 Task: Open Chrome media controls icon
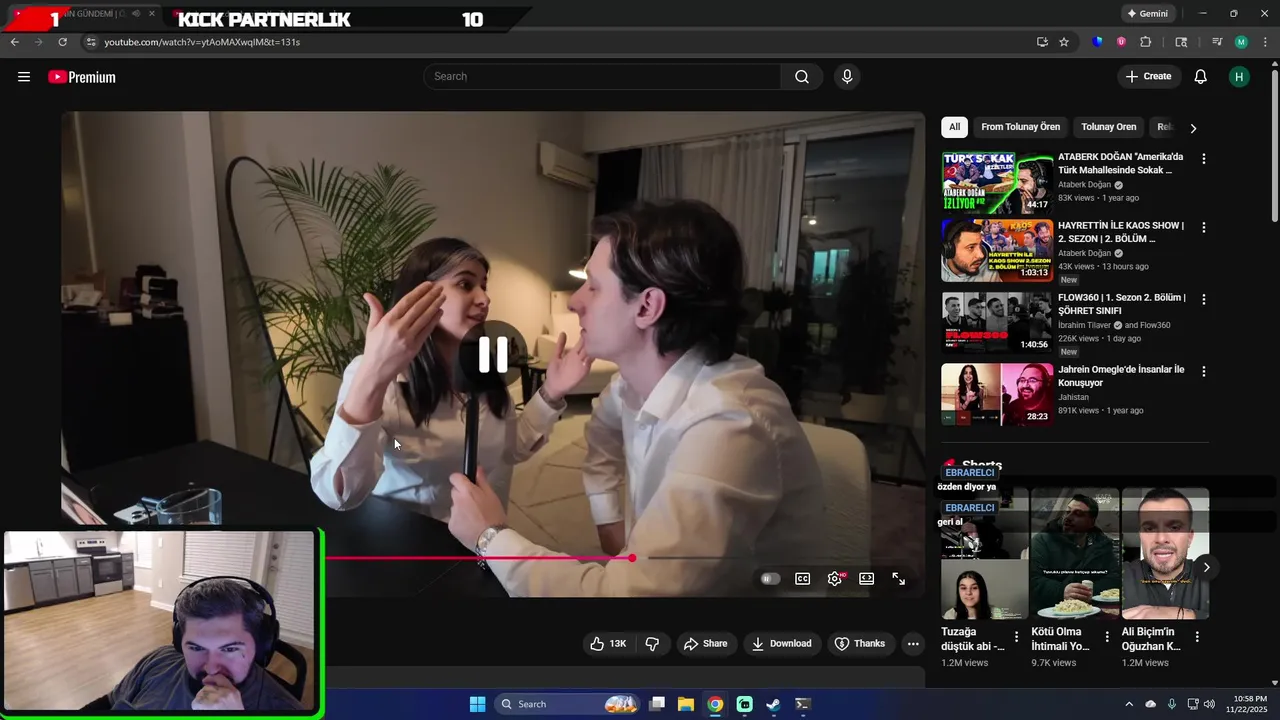point(1217,42)
